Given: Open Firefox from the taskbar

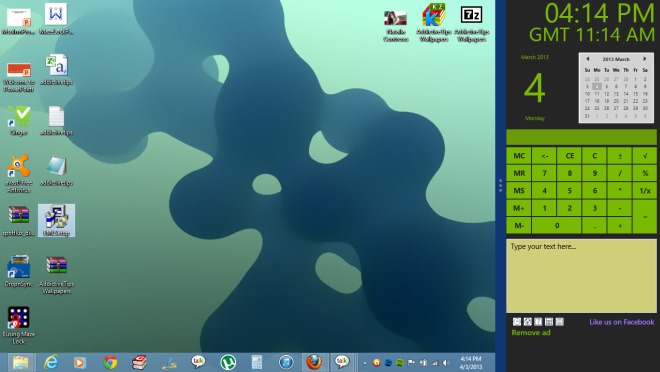Looking at the screenshot, I should [314, 362].
